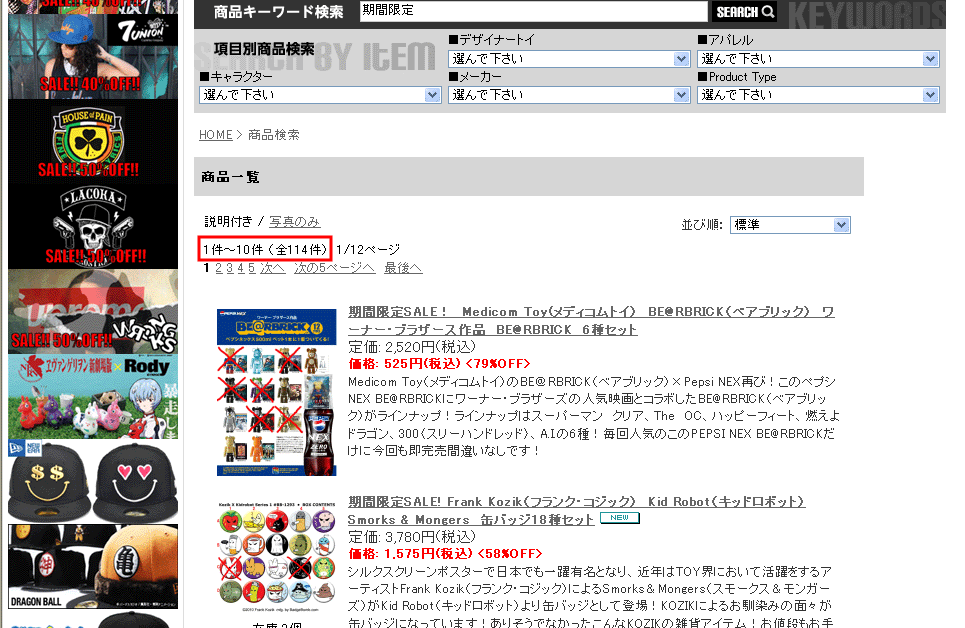
Task: Open the House of Pain SALE banner
Action: [93, 142]
